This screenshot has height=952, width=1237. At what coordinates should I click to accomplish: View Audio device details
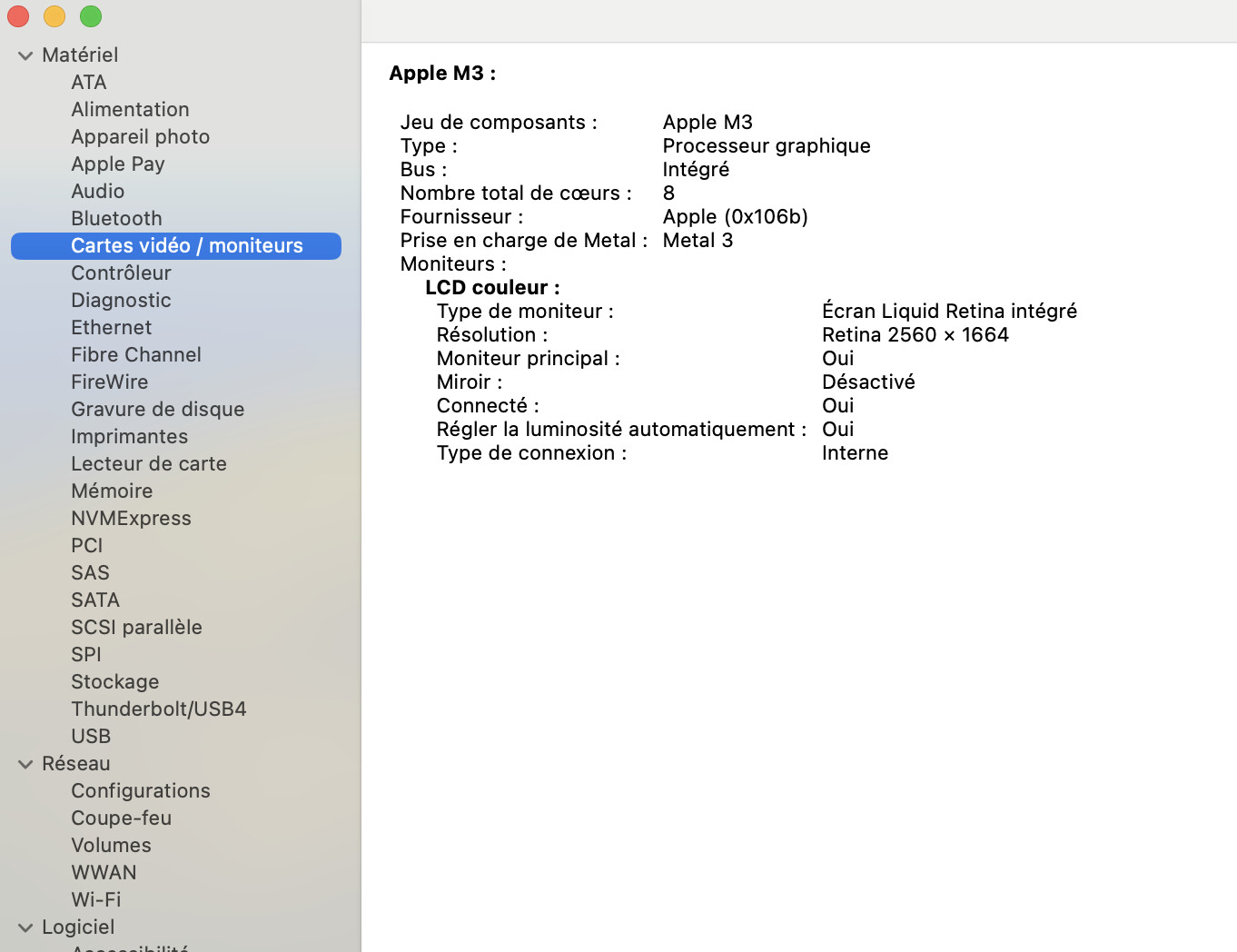(97, 191)
